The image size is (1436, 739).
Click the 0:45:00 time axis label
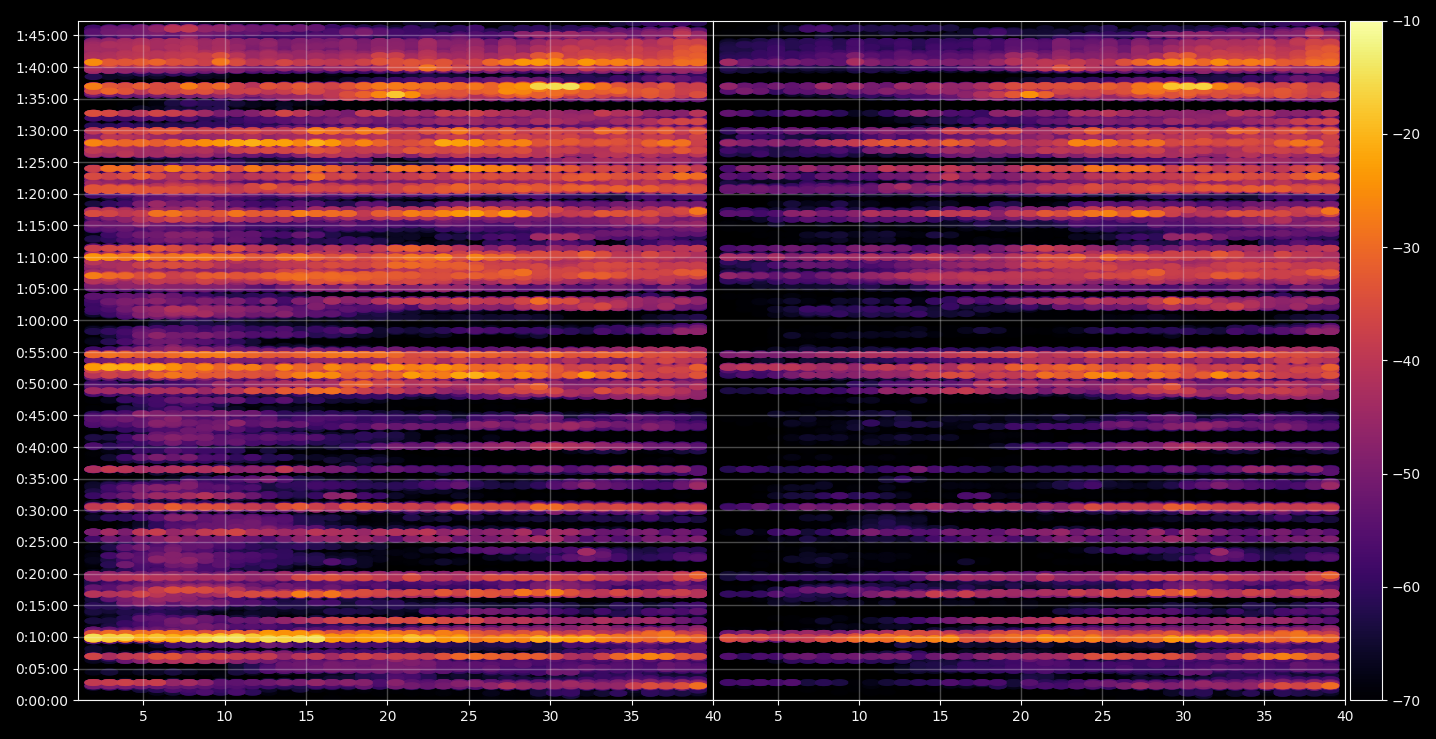(x=43, y=415)
